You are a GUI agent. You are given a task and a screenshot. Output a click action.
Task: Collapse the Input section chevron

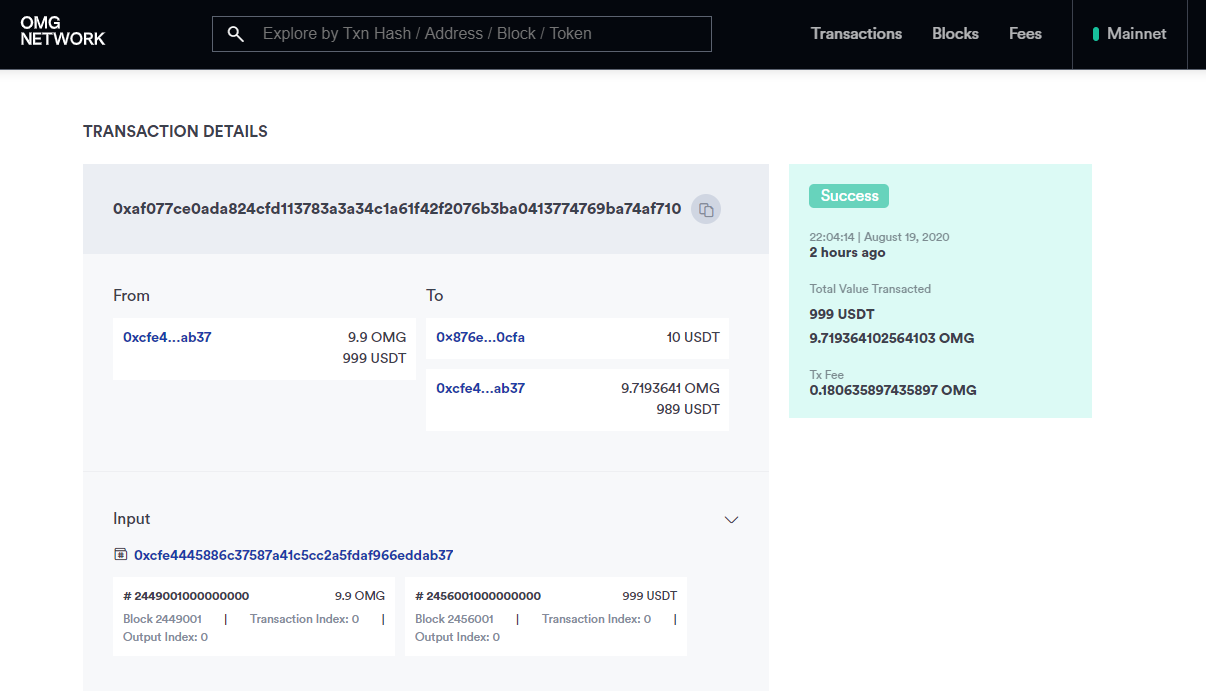(731, 519)
